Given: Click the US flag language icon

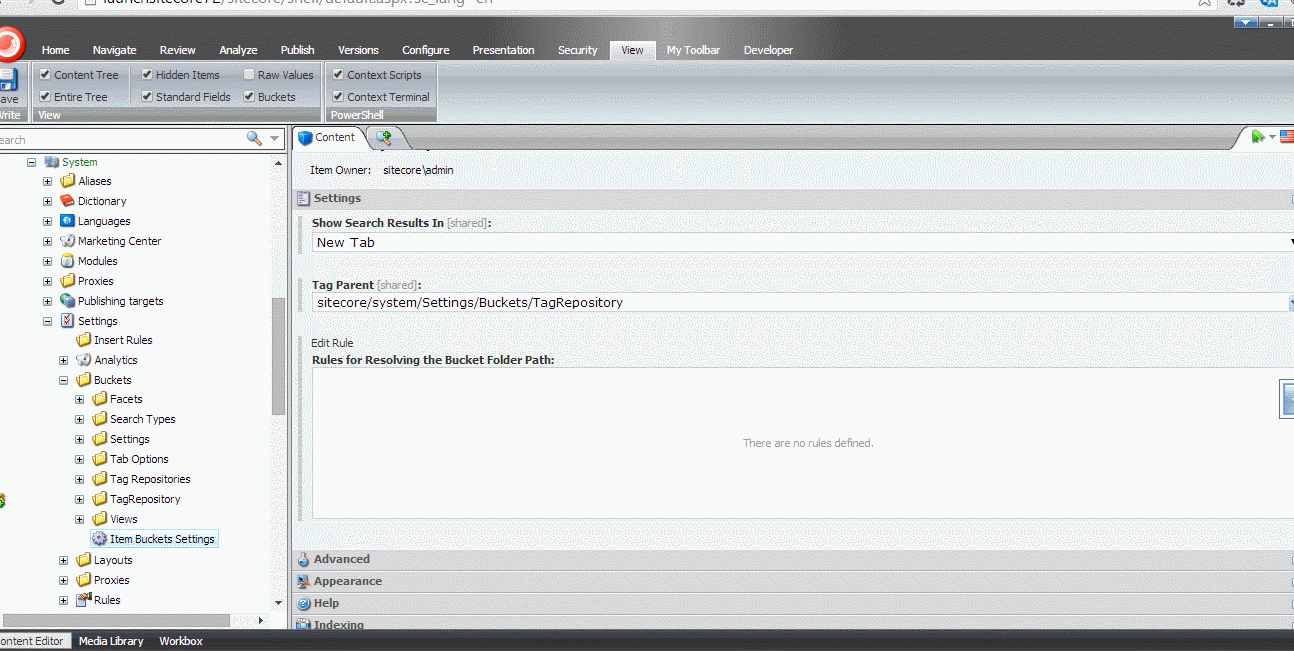Looking at the screenshot, I should pyautogui.click(x=1287, y=137).
